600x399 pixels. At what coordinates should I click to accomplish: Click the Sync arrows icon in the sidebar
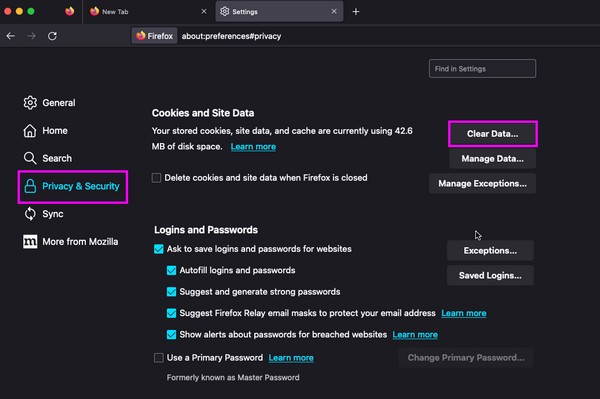[x=30, y=214]
